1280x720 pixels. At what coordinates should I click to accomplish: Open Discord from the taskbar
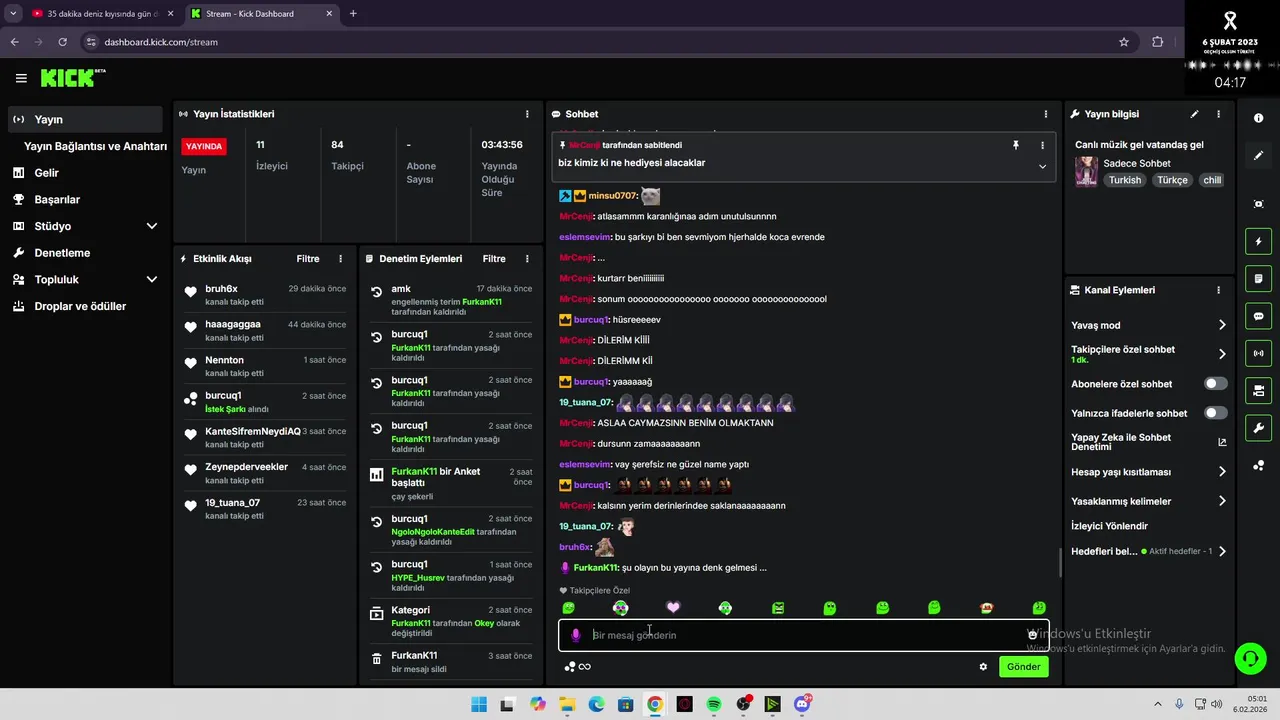point(801,705)
